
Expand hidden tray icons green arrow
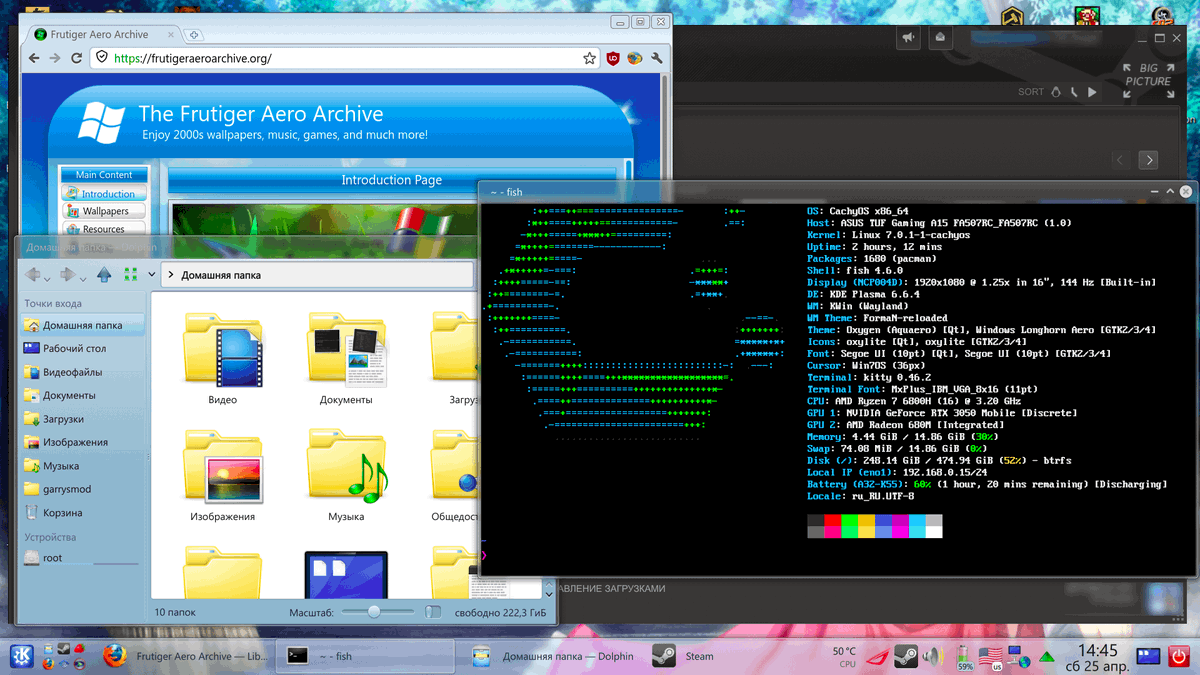1047,657
